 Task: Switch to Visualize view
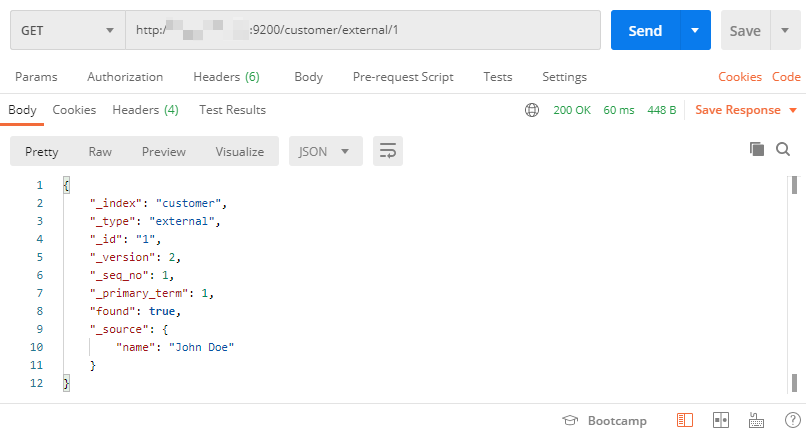click(x=240, y=152)
